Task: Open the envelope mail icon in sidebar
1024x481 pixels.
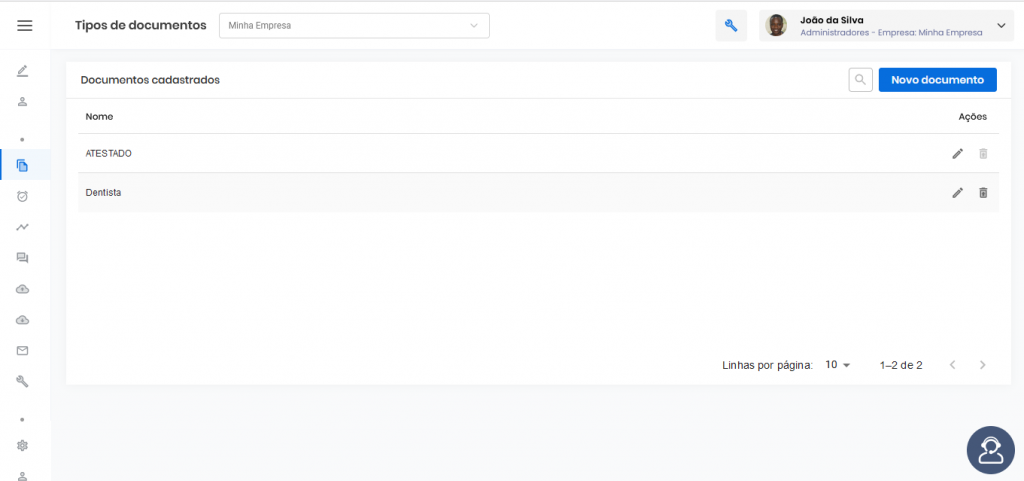Action: (22, 351)
